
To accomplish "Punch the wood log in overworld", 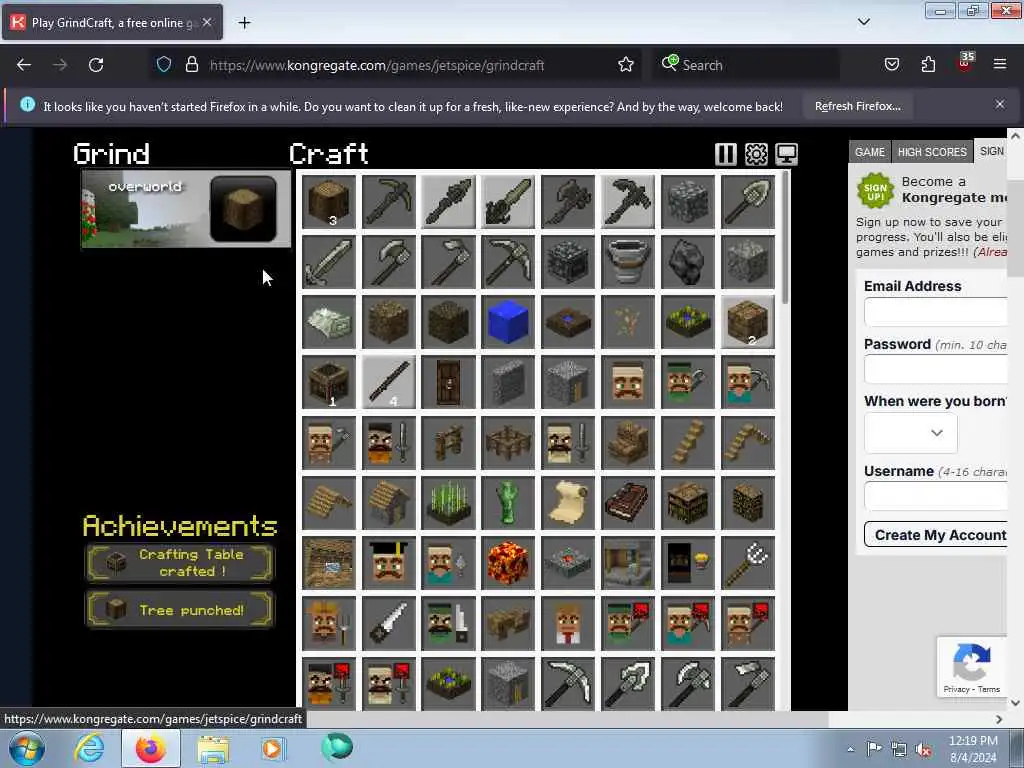I will (243, 209).
